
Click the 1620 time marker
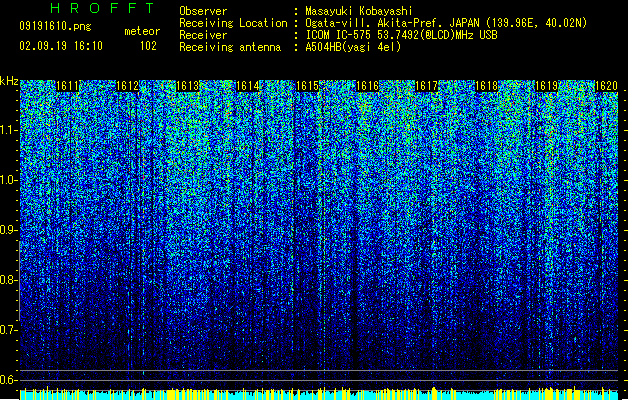pos(606,86)
